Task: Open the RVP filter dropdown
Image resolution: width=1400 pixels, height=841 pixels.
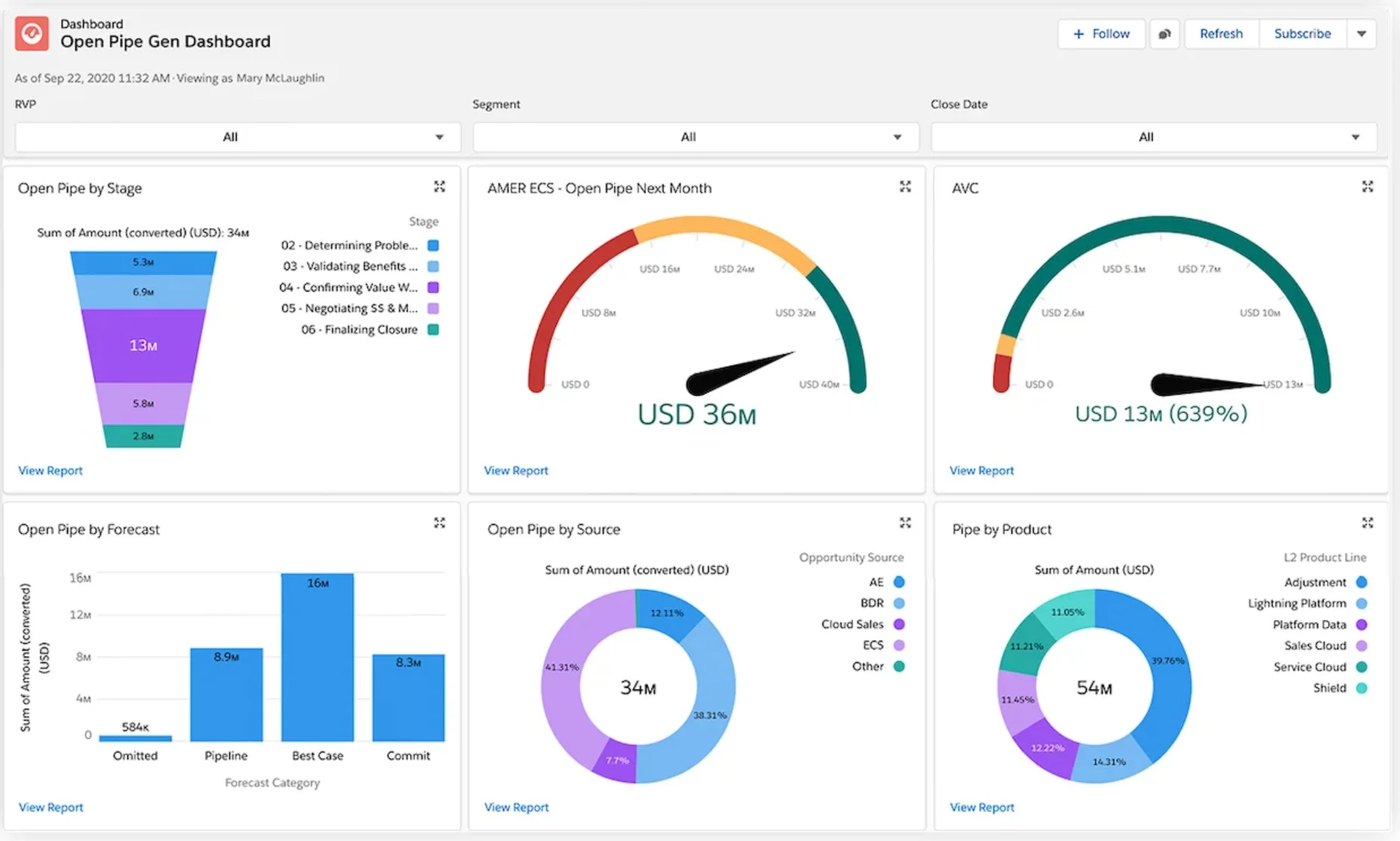Action: click(236, 137)
